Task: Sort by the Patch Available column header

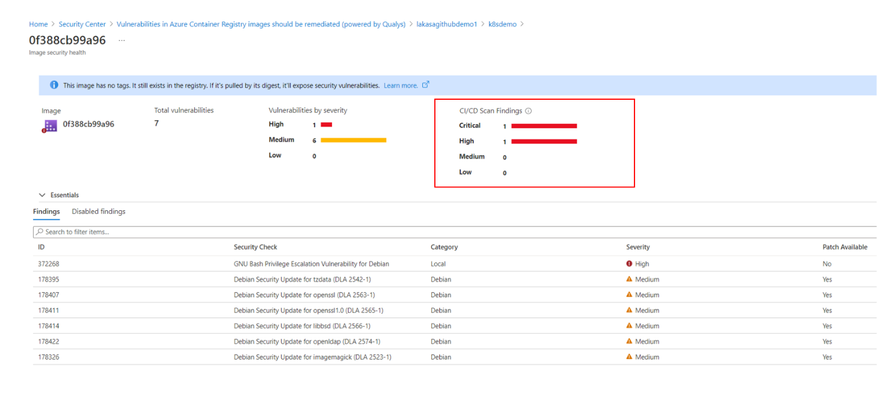Action: point(845,248)
